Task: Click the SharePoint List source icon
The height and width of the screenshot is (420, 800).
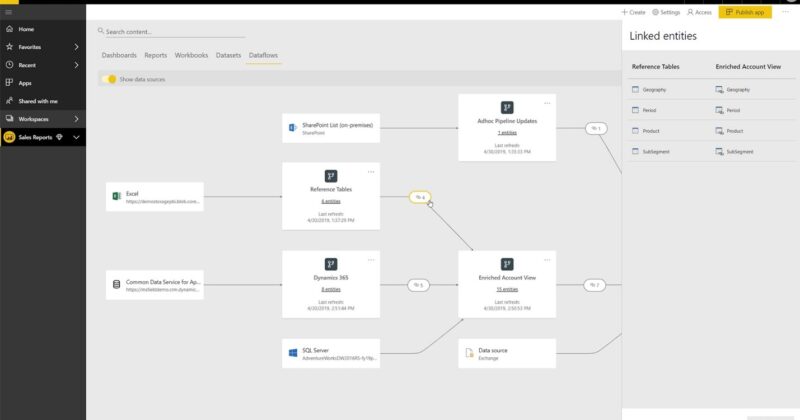Action: [293, 128]
